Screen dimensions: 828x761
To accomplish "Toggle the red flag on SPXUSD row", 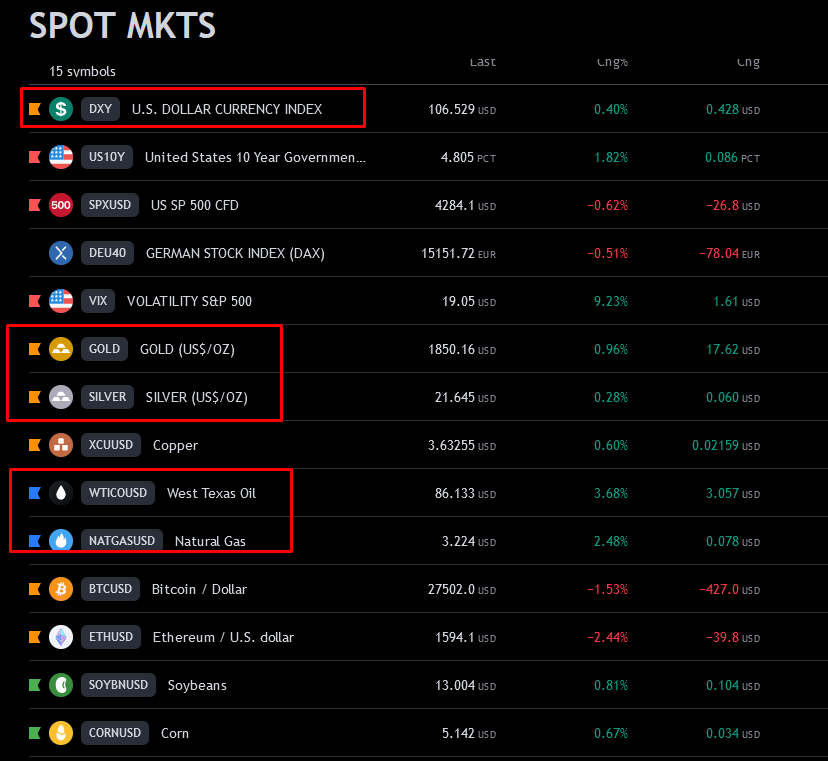I will (x=35, y=205).
